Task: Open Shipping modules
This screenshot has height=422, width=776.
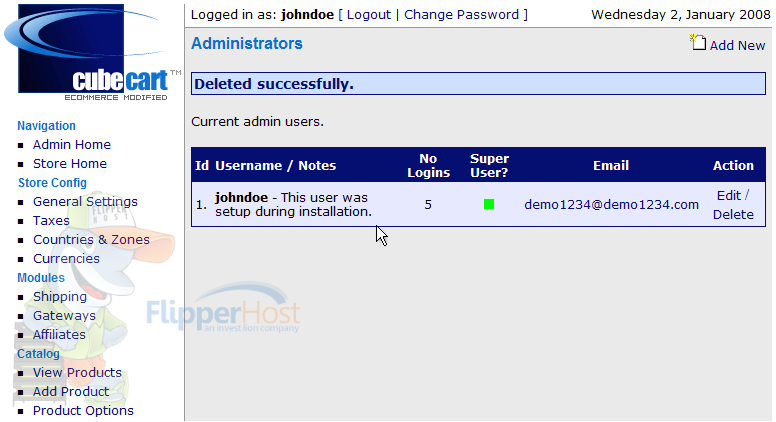Action: [60, 297]
